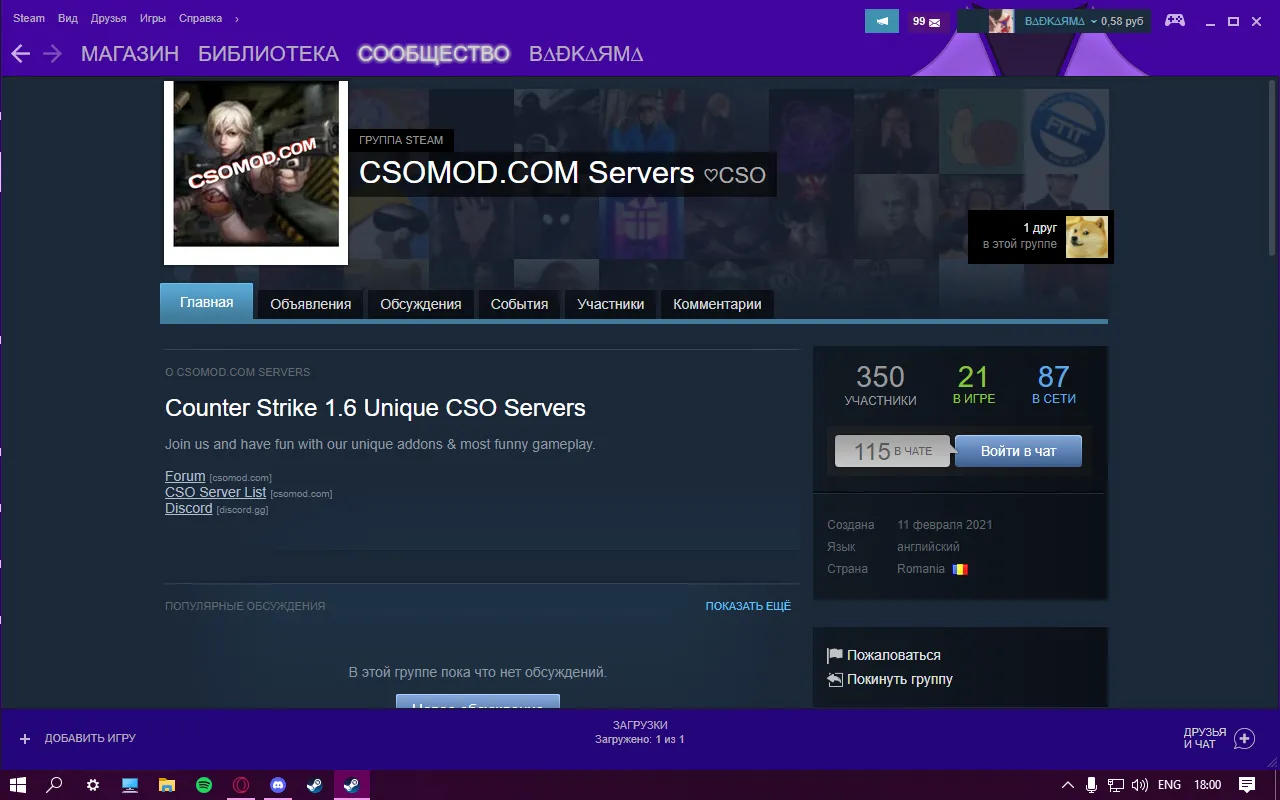
Task: Click the microphone icon in system tray
Action: point(1092,785)
